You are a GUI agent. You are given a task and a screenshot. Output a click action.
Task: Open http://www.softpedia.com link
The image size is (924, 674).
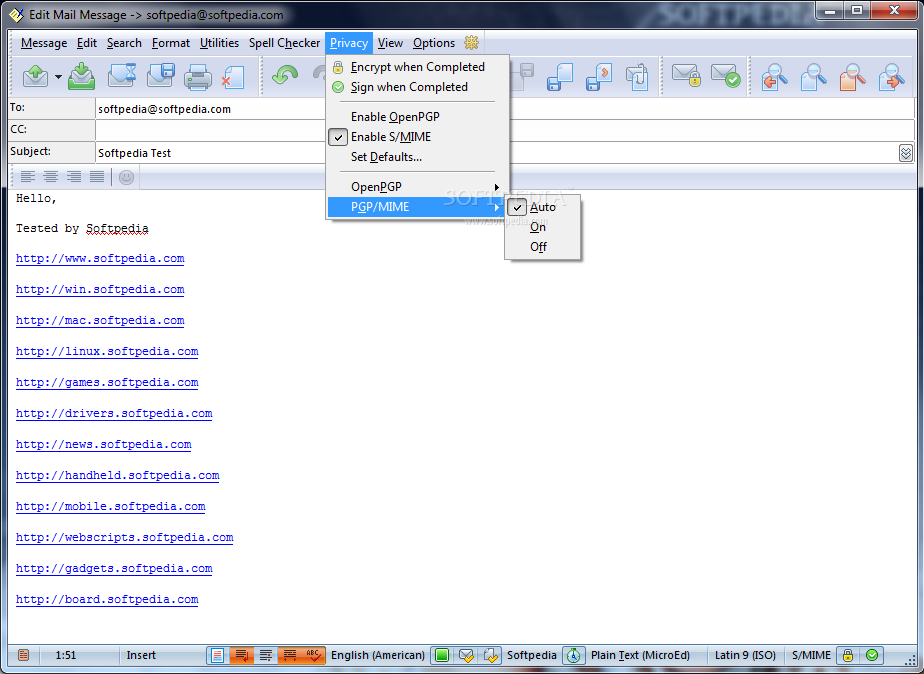pos(100,259)
